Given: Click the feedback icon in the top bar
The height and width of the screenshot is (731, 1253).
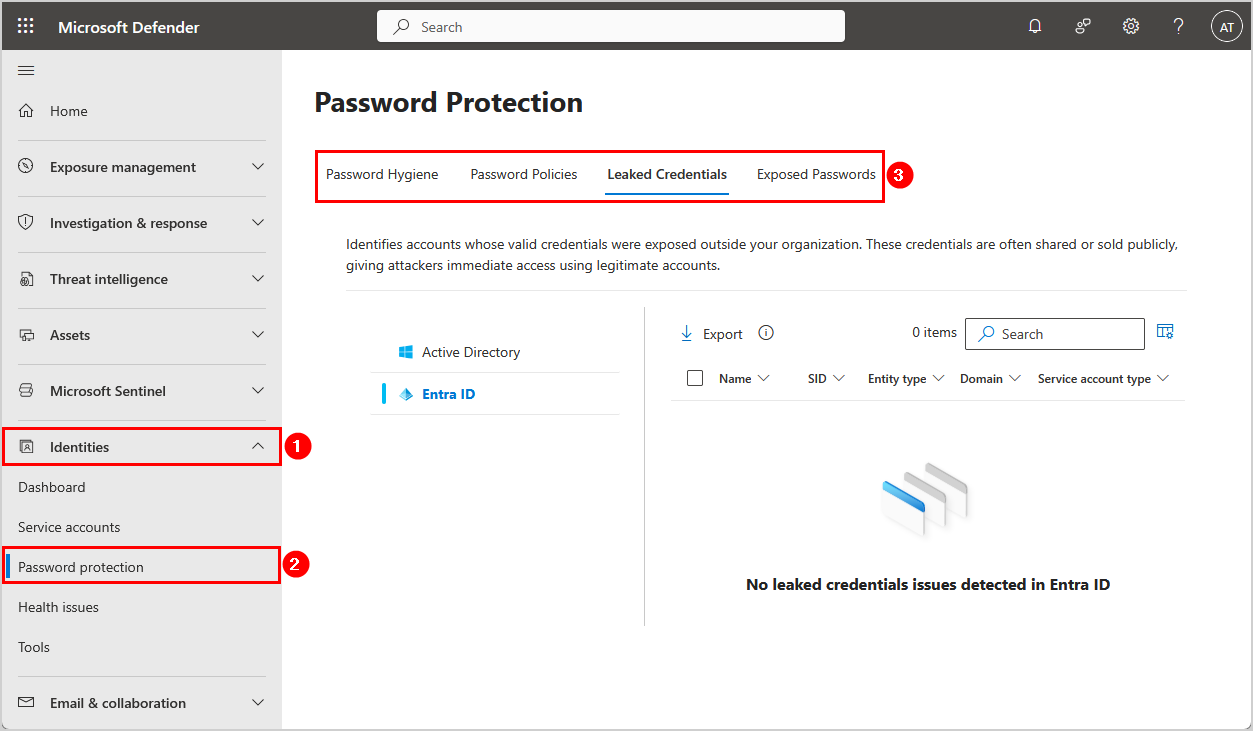Looking at the screenshot, I should [x=1082, y=26].
